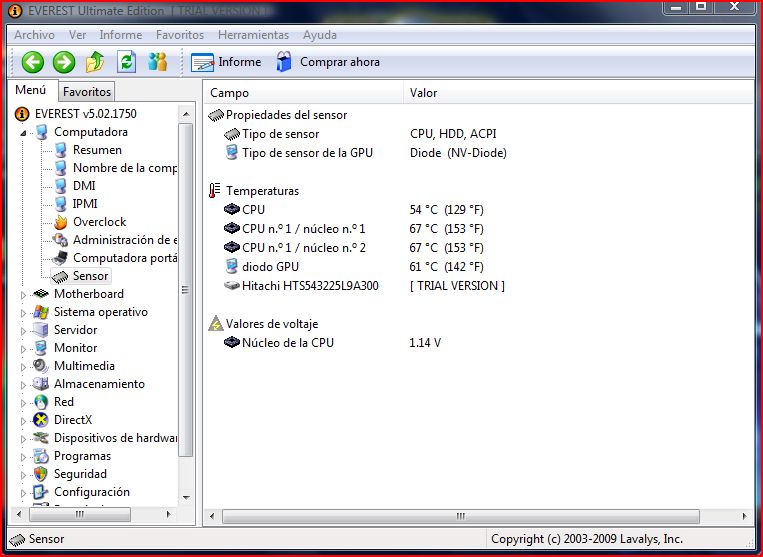This screenshot has width=763, height=557.
Task: Click the users/manage icon in the toolbar
Action: tap(157, 62)
